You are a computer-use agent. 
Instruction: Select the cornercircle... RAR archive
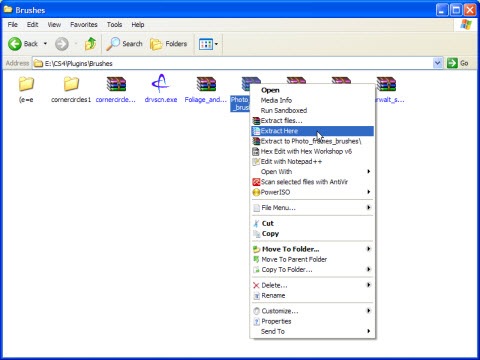click(x=116, y=90)
